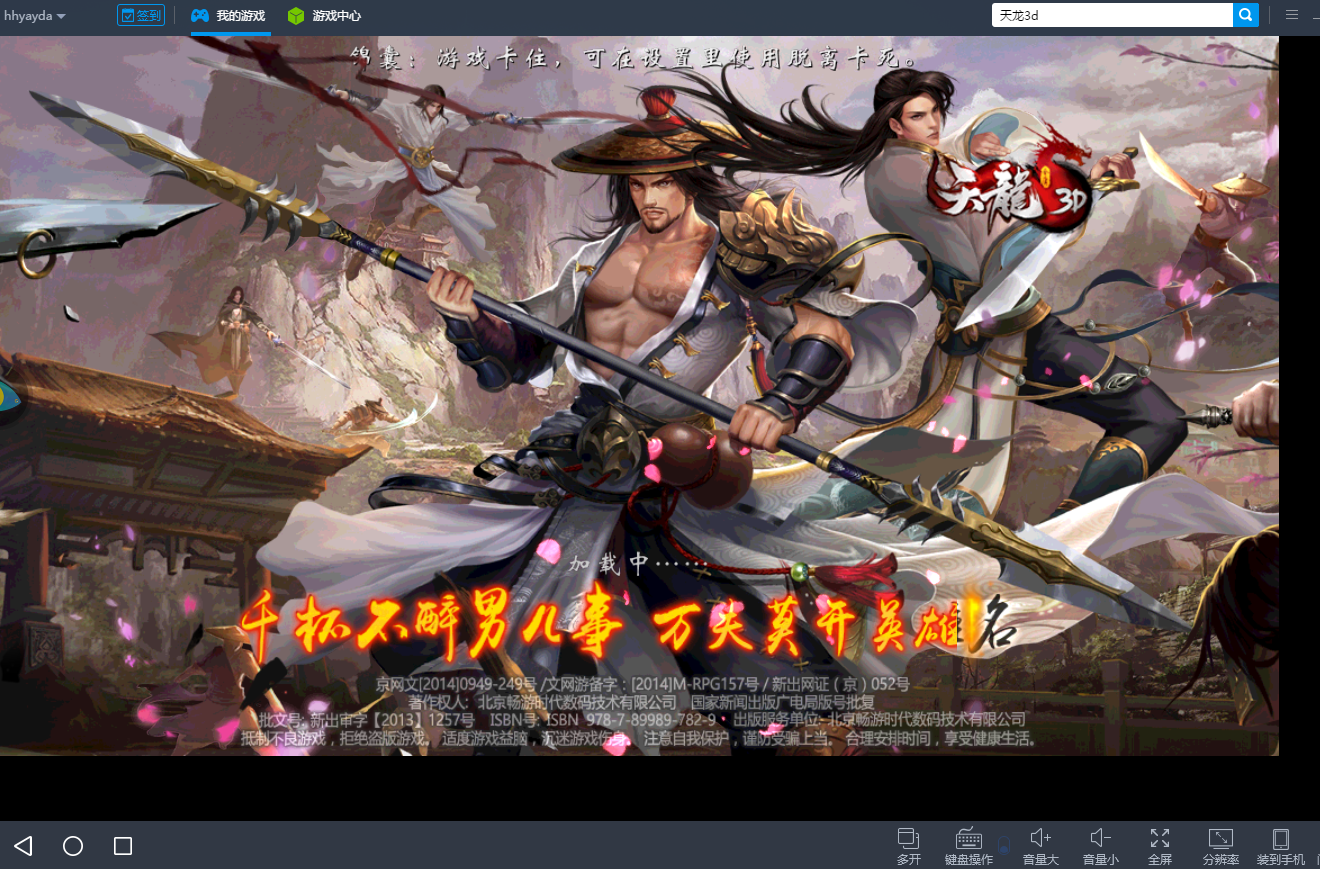Click the blue magnifier search button
Viewport: 1320px width, 869px height.
tap(1245, 15)
